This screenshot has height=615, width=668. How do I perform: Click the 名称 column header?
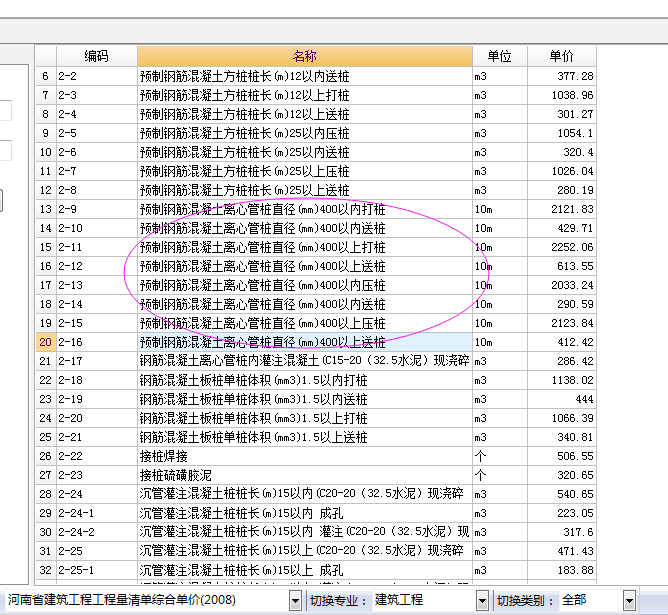click(x=305, y=56)
